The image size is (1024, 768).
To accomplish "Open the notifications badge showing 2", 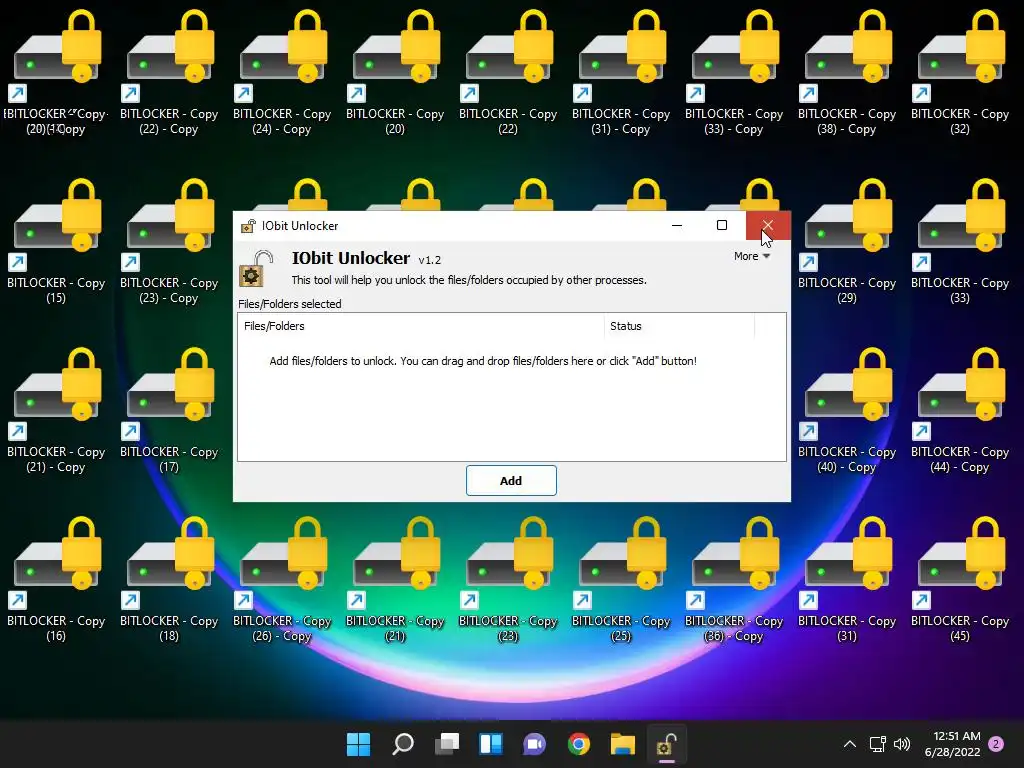I will click(x=996, y=744).
